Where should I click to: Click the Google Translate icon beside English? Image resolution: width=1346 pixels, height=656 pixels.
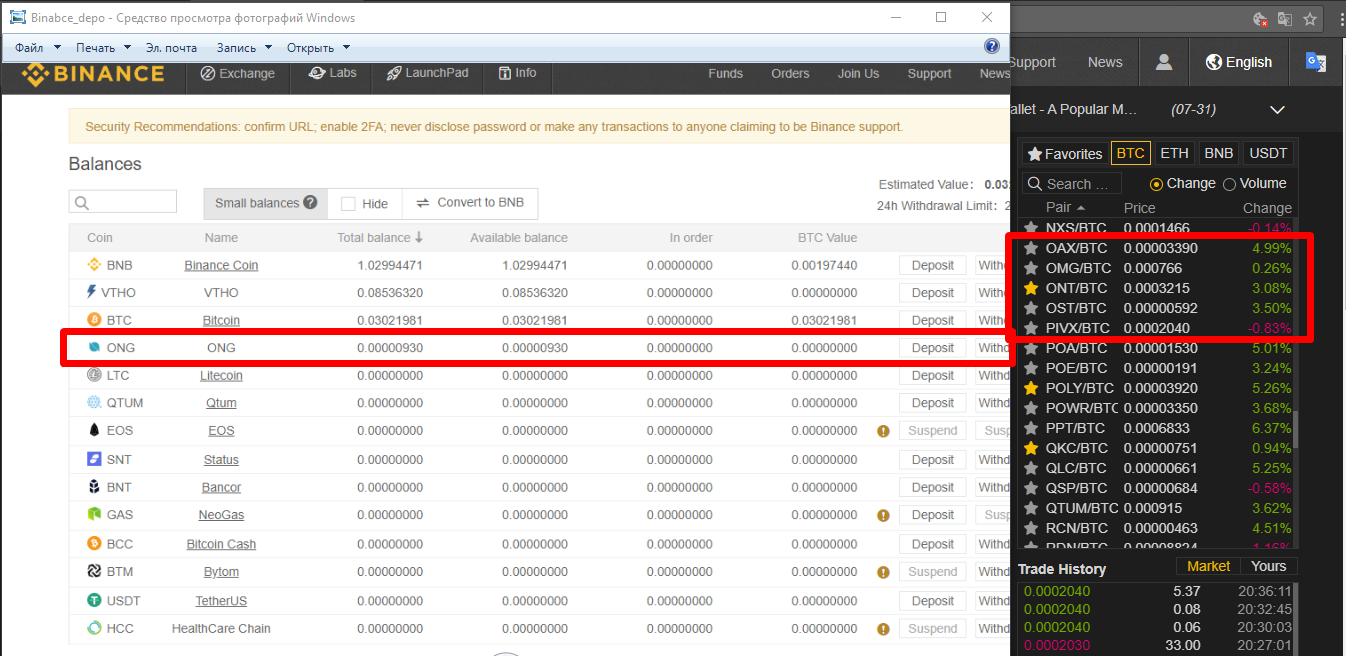[x=1316, y=62]
